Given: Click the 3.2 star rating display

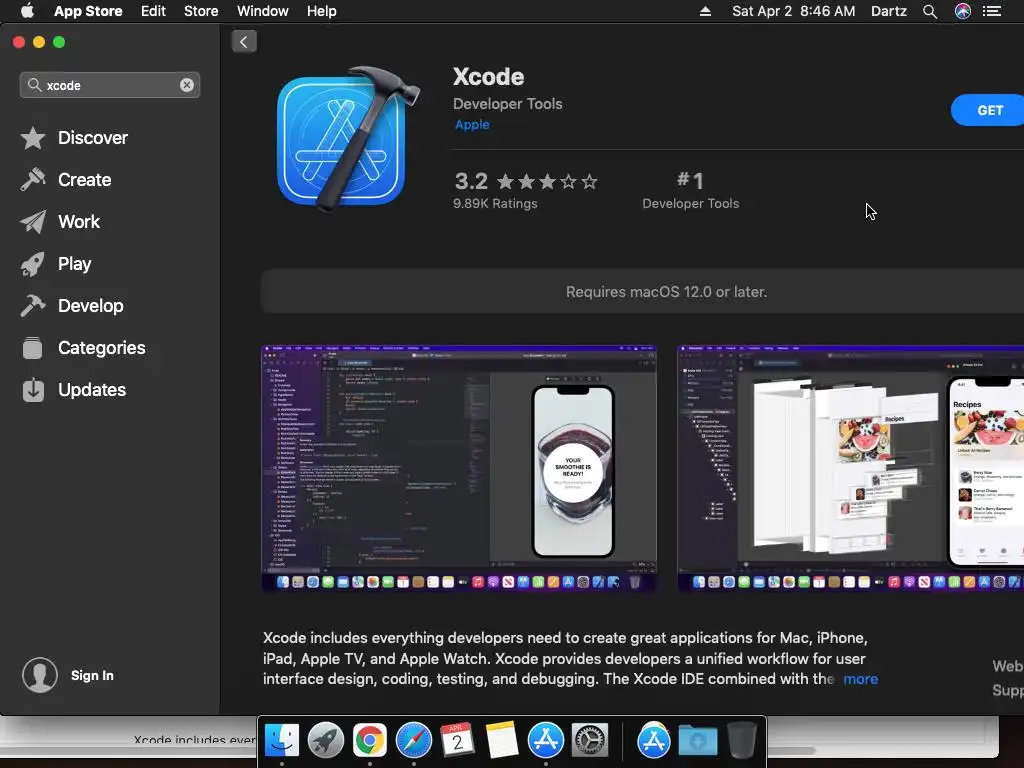Looking at the screenshot, I should coord(526,181).
